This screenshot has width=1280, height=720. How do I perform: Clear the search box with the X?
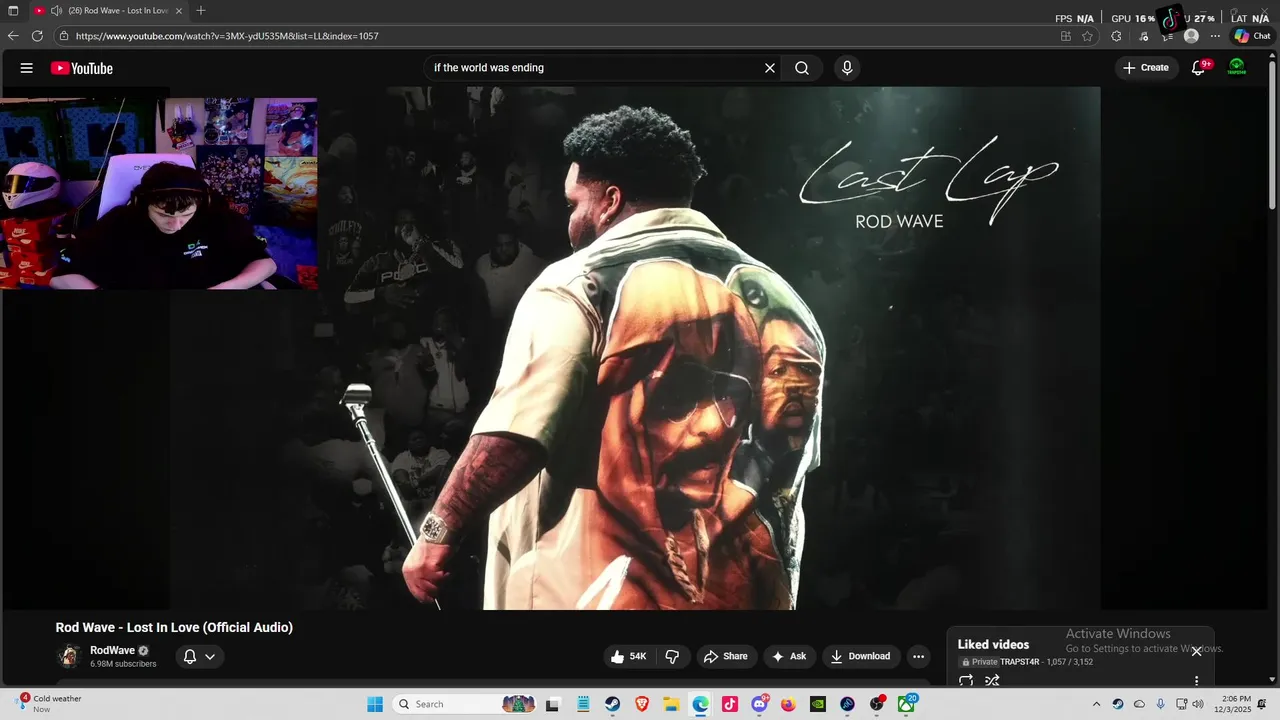click(x=770, y=68)
